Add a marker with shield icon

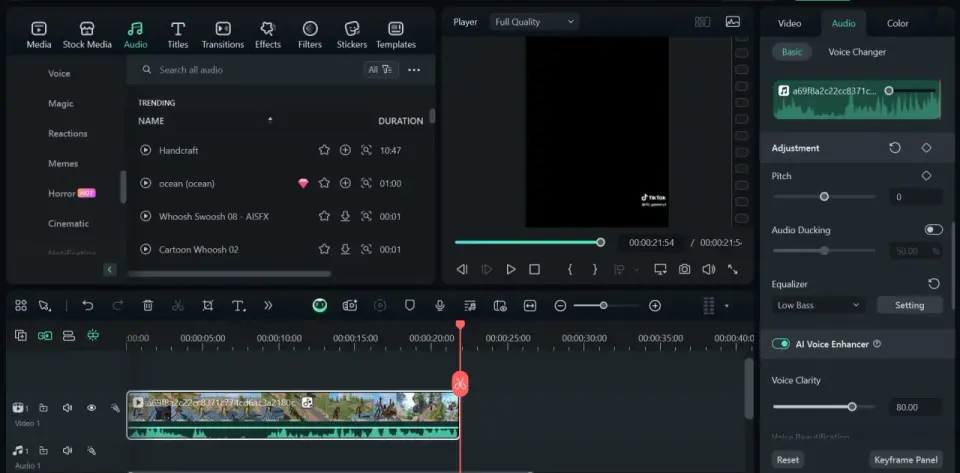tap(410, 305)
